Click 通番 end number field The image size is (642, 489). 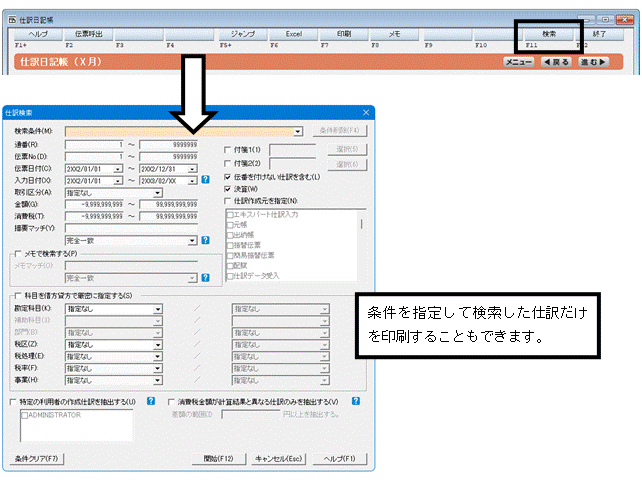169,145
